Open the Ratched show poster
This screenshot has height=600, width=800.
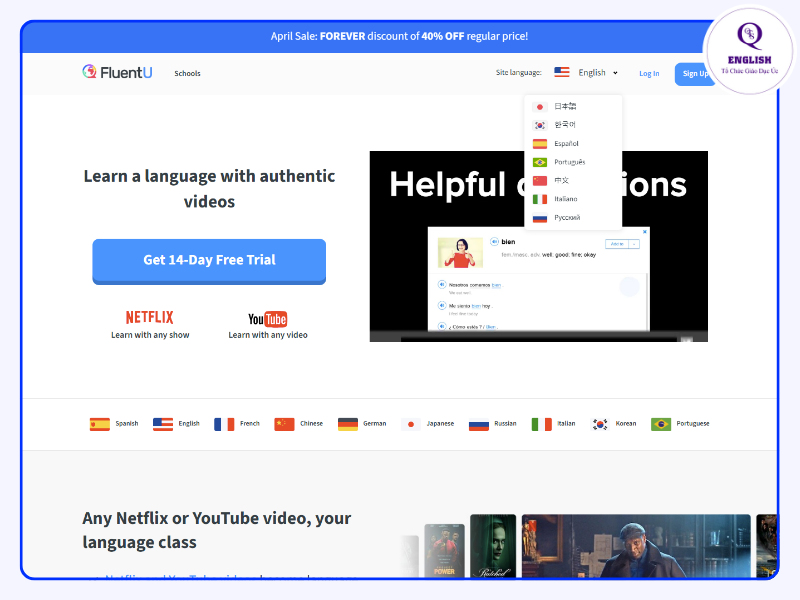[493, 546]
